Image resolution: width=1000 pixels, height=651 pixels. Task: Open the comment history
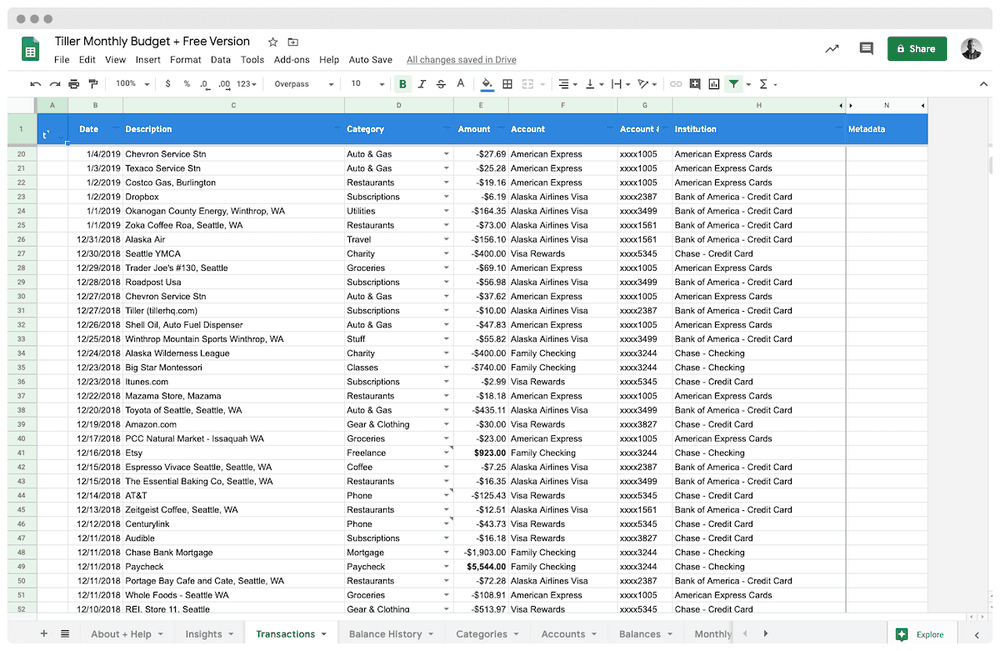tap(866, 48)
